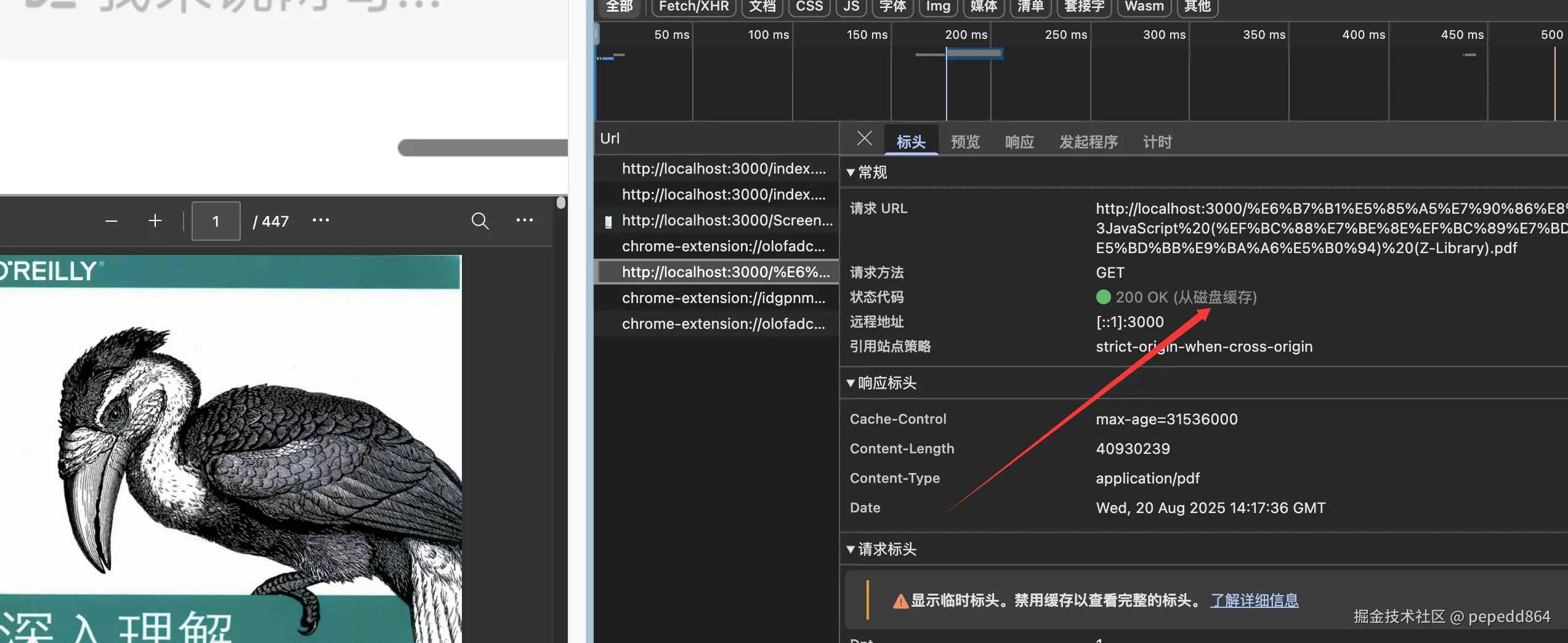Screen dimensions: 1568x643
Task: Close the request details pane
Action: [865, 139]
